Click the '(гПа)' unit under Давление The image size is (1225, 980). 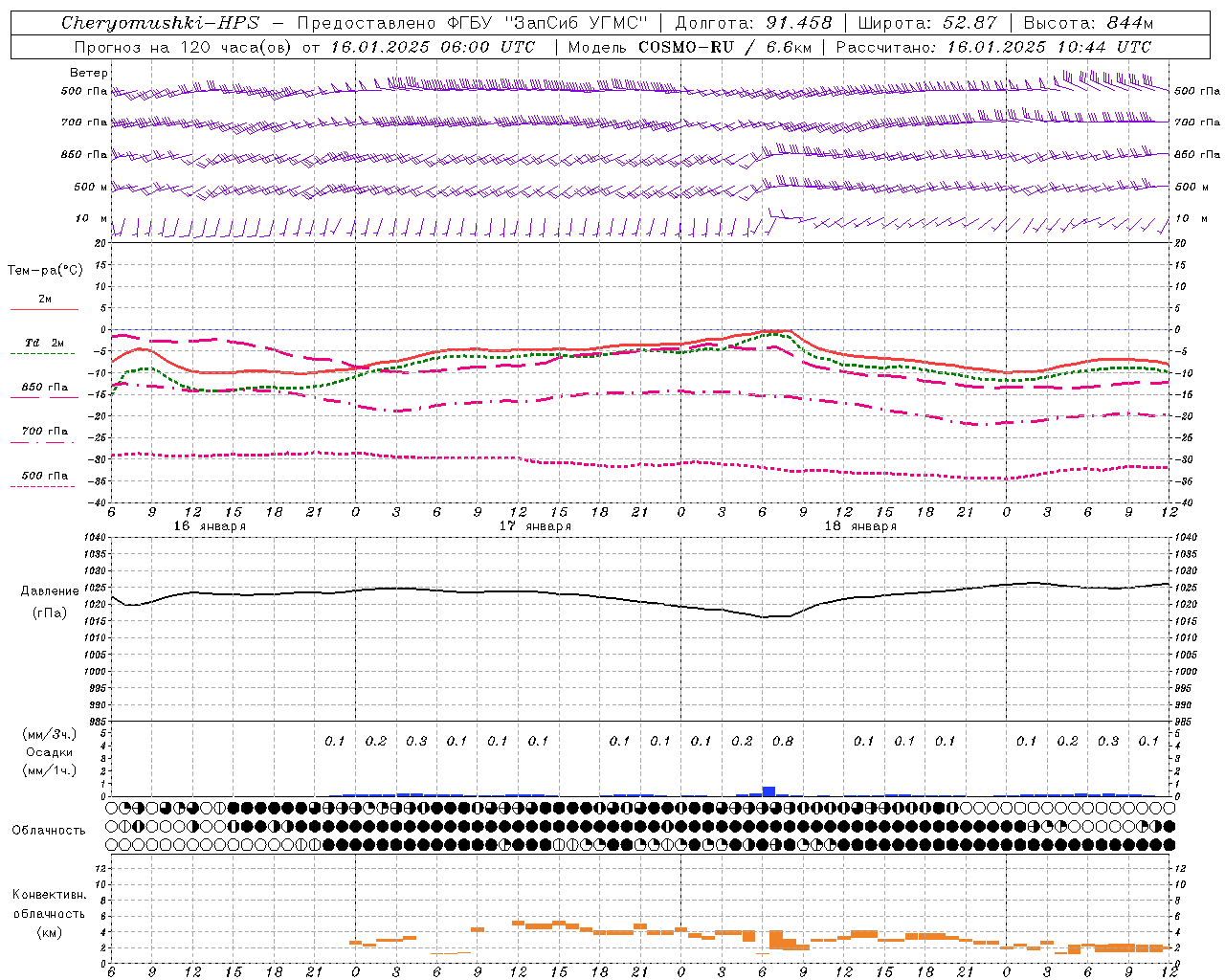point(50,612)
